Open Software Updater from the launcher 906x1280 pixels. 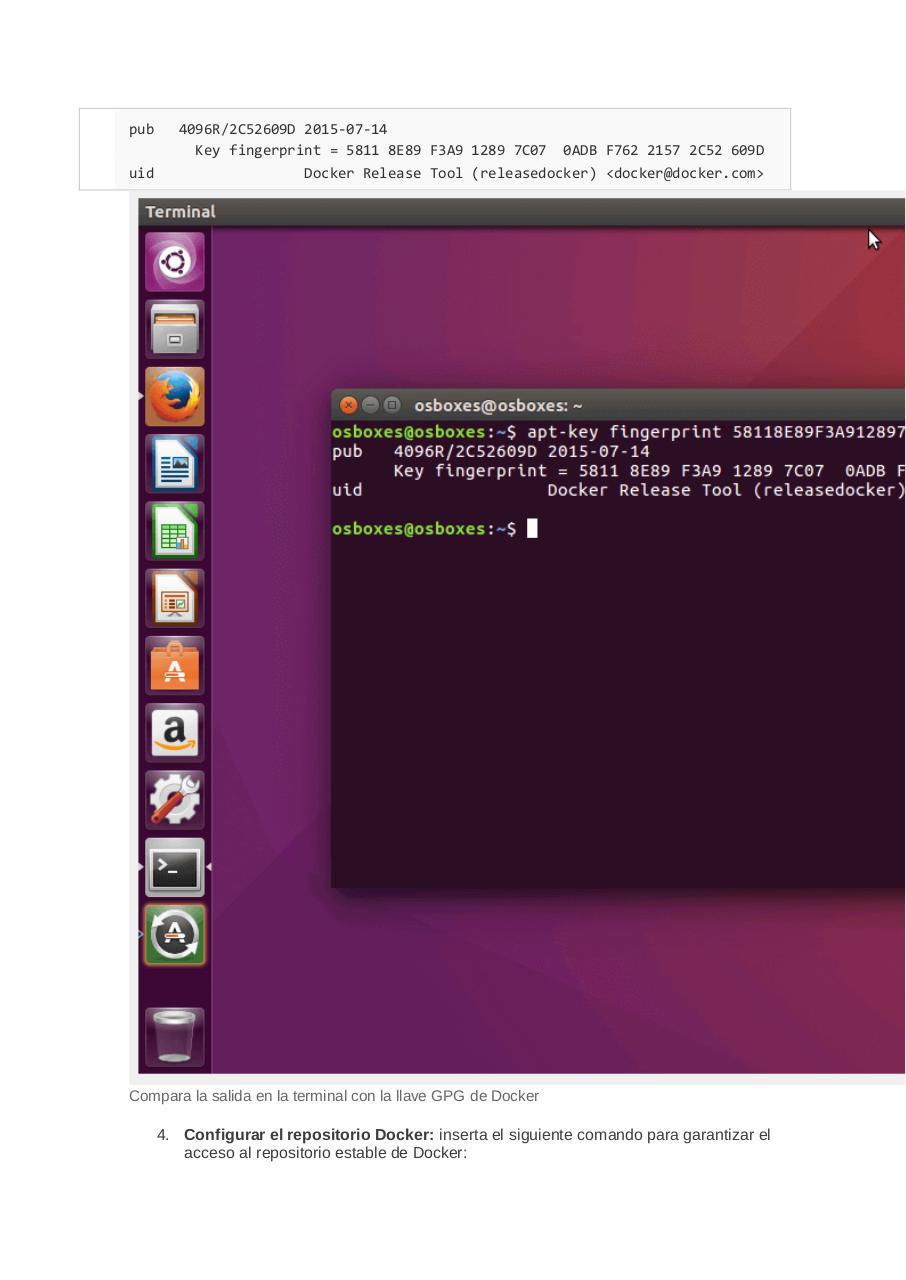(174, 935)
